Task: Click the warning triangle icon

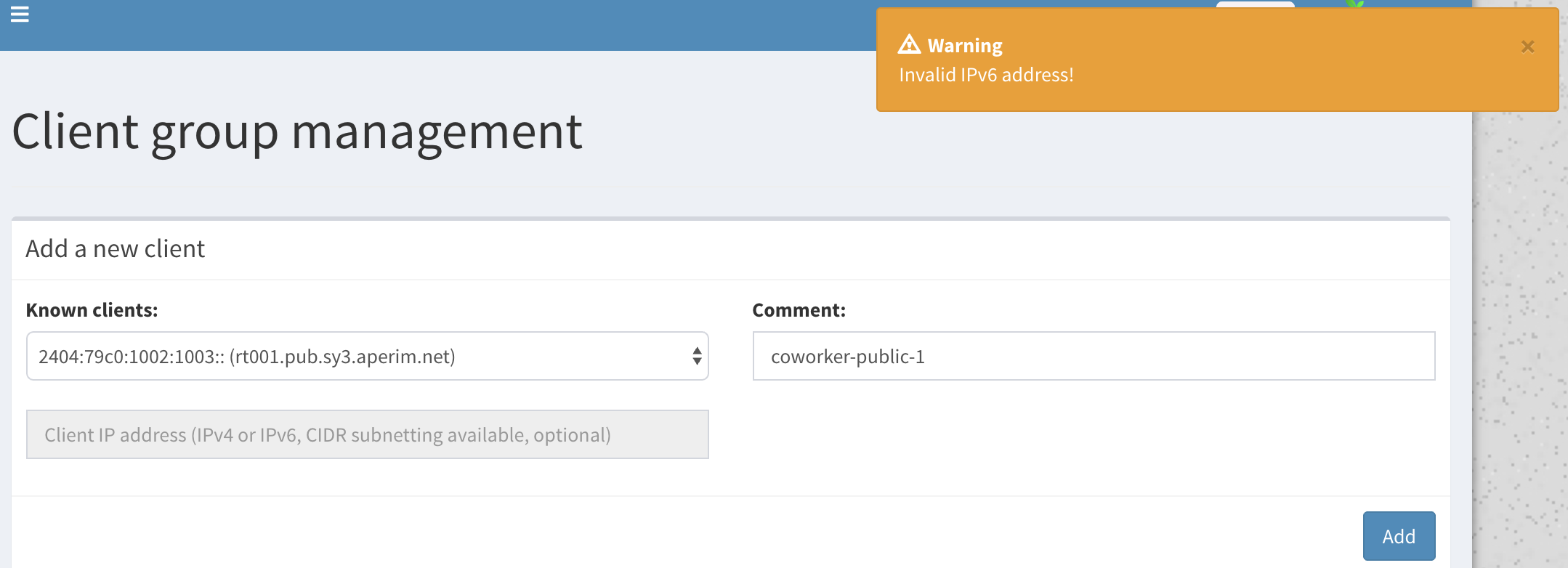Action: 909,45
